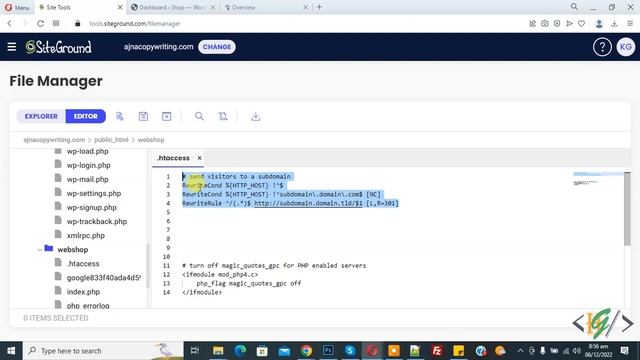
Task: Click the new file toolbar icon
Action: click(120, 116)
